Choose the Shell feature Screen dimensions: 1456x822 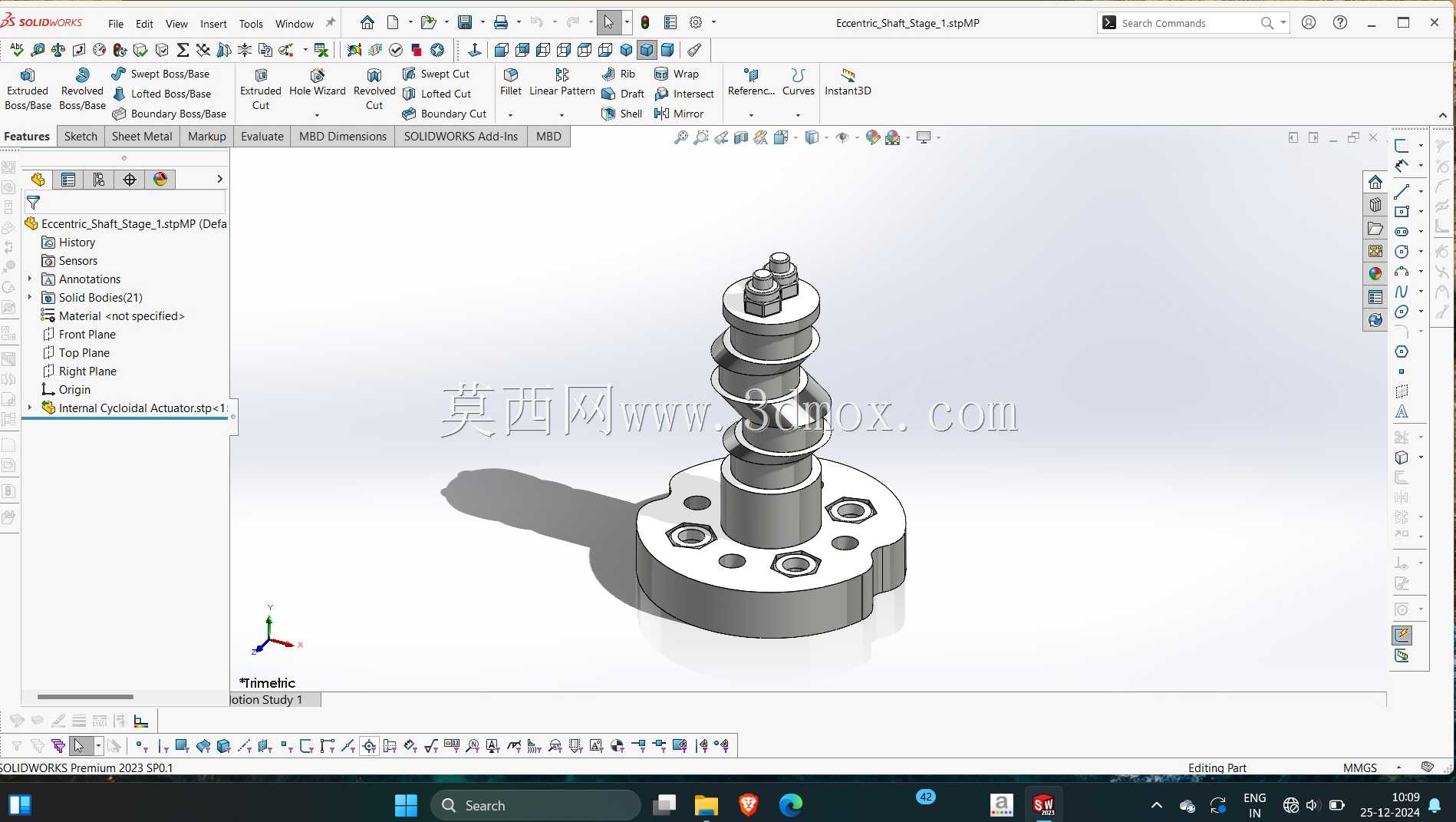(x=622, y=114)
